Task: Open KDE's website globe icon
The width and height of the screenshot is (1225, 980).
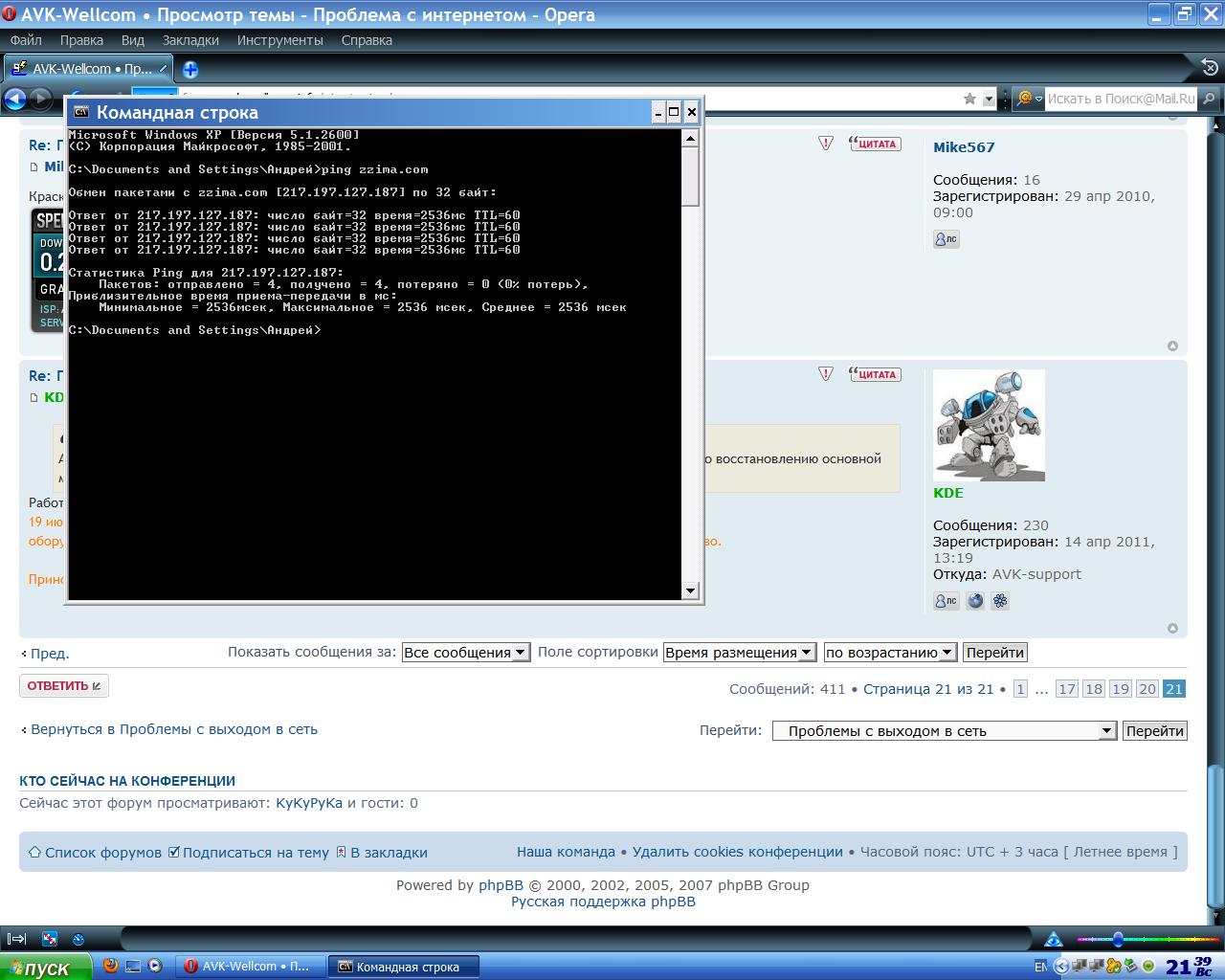Action: point(975,601)
